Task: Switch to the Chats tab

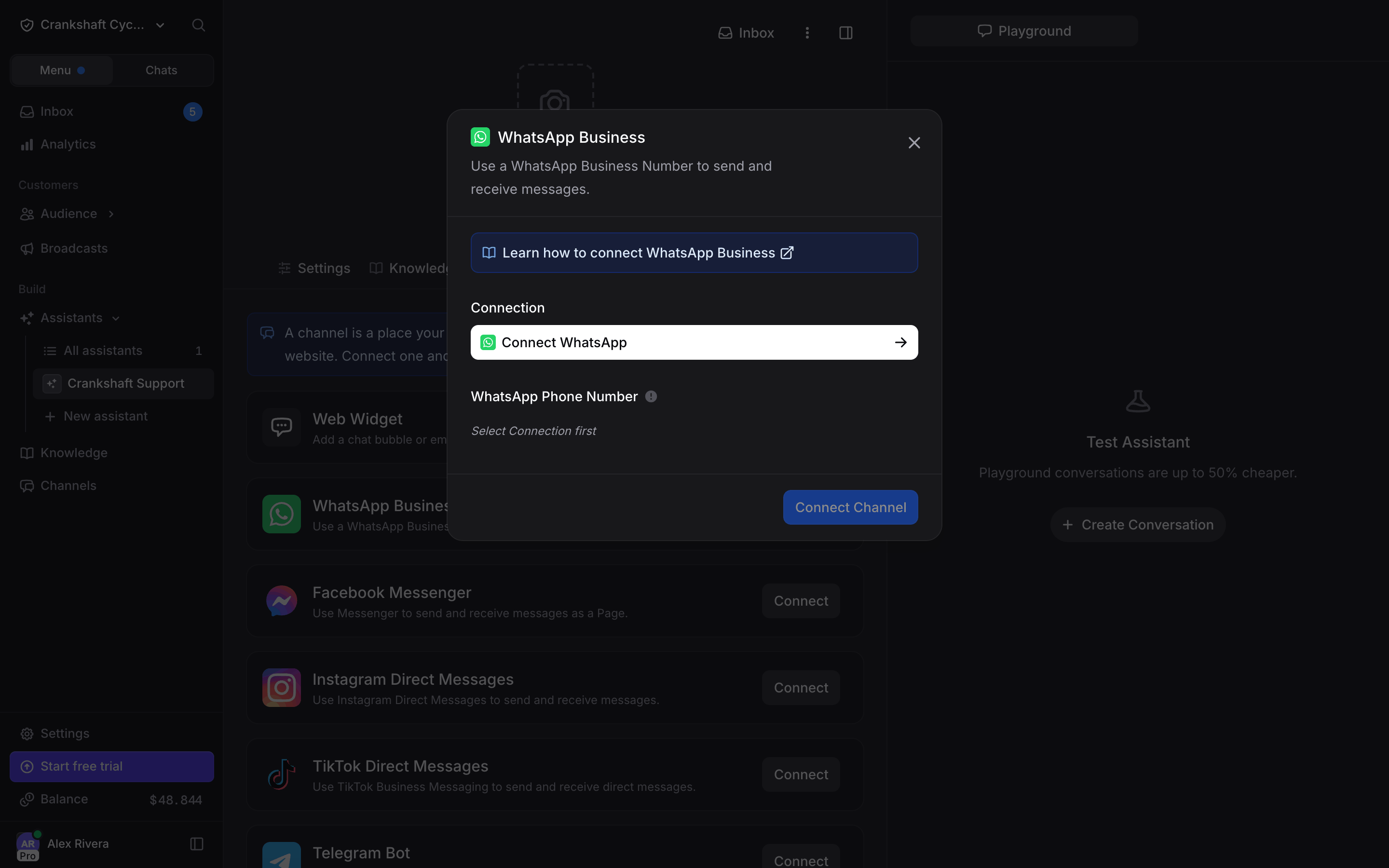Action: 161,70
